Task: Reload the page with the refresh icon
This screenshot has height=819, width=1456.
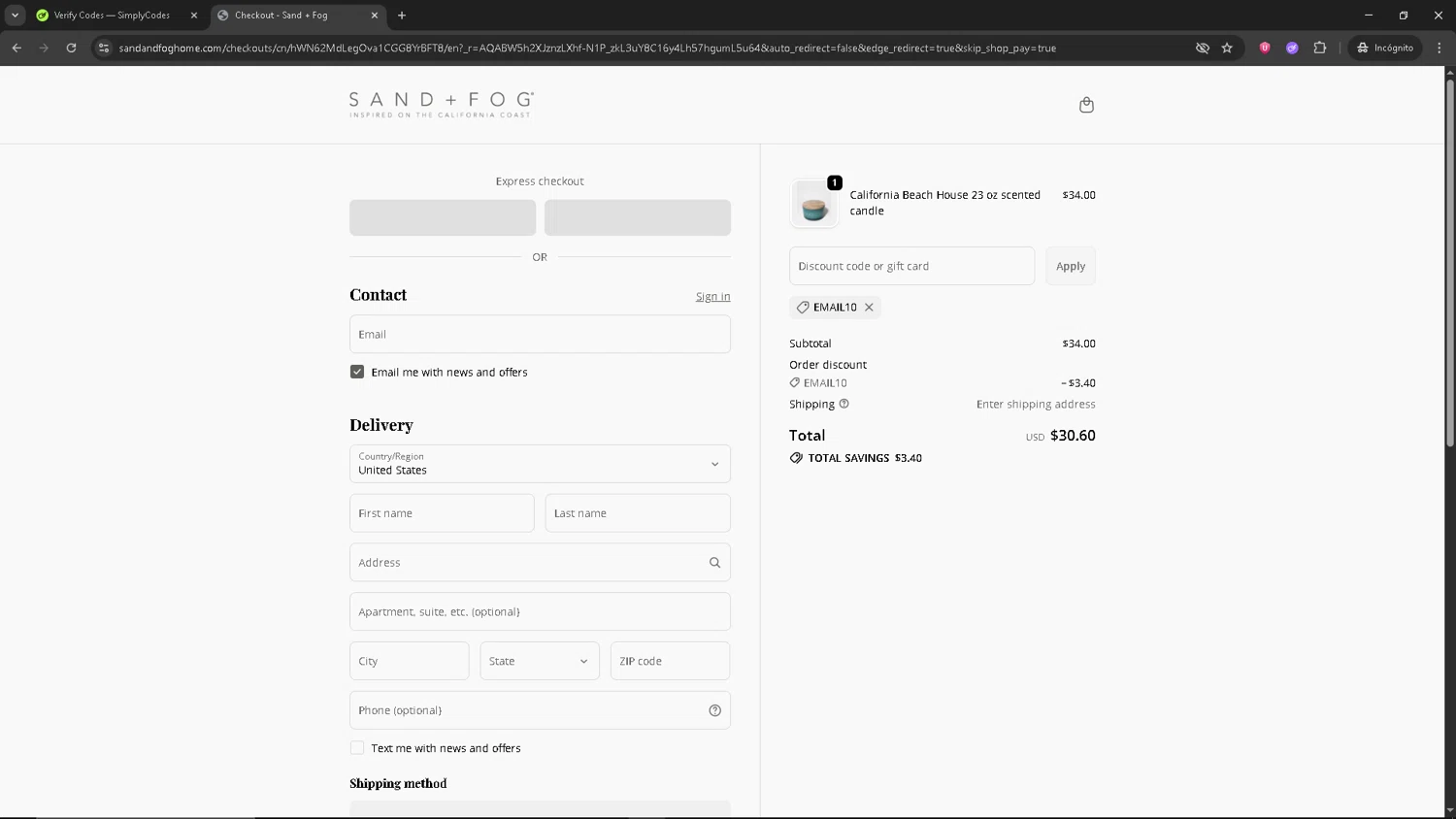Action: tap(71, 48)
